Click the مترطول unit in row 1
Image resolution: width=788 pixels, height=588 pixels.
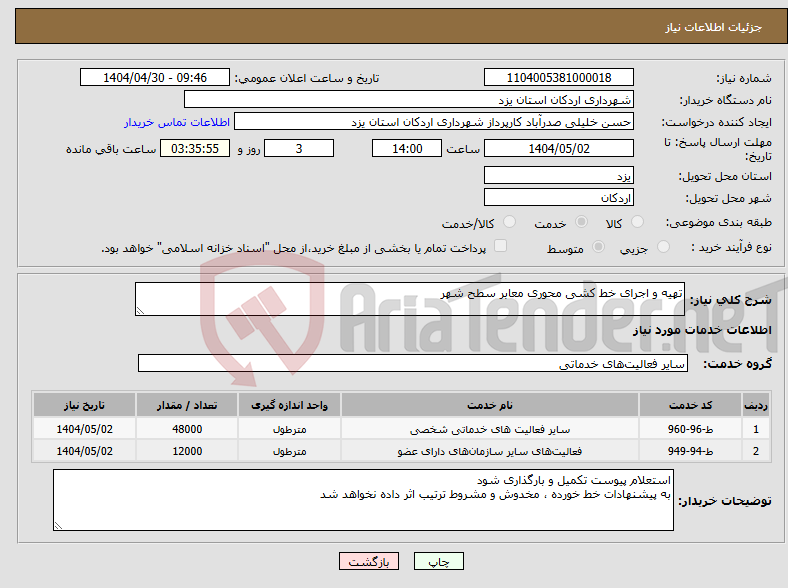click(289, 429)
